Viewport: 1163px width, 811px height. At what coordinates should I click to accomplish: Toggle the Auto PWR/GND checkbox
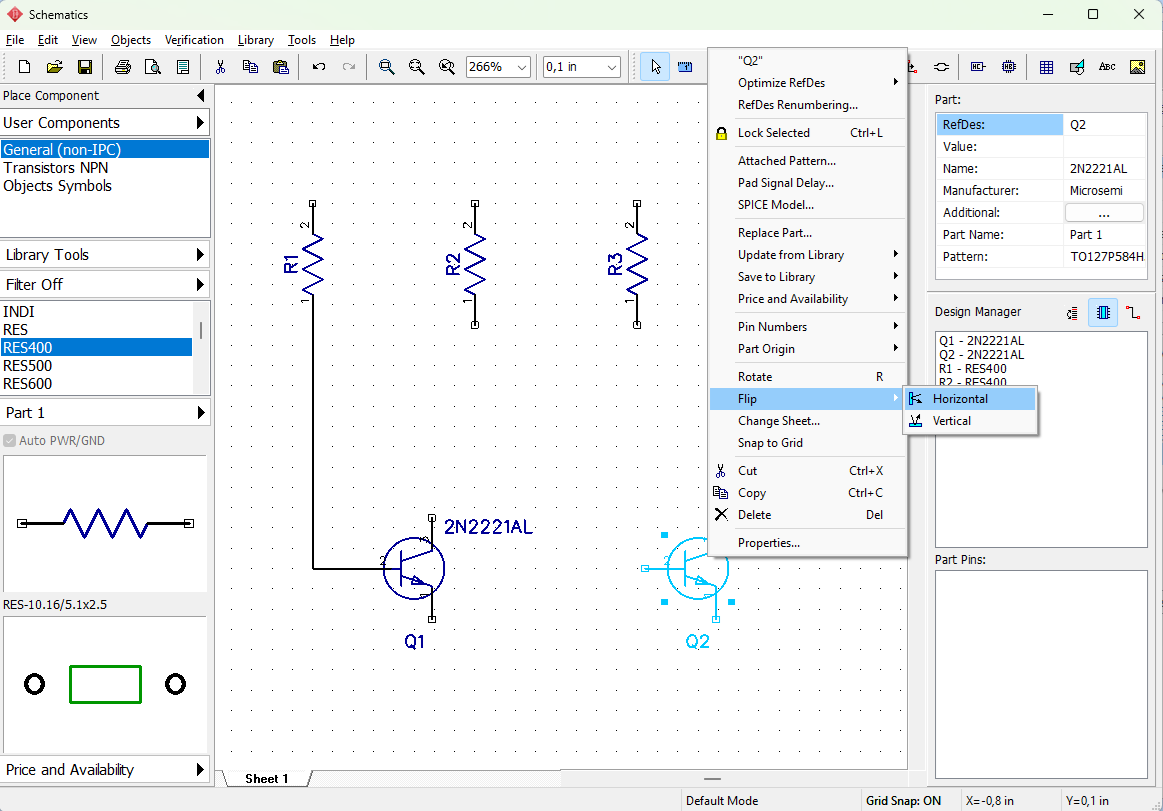(10, 441)
